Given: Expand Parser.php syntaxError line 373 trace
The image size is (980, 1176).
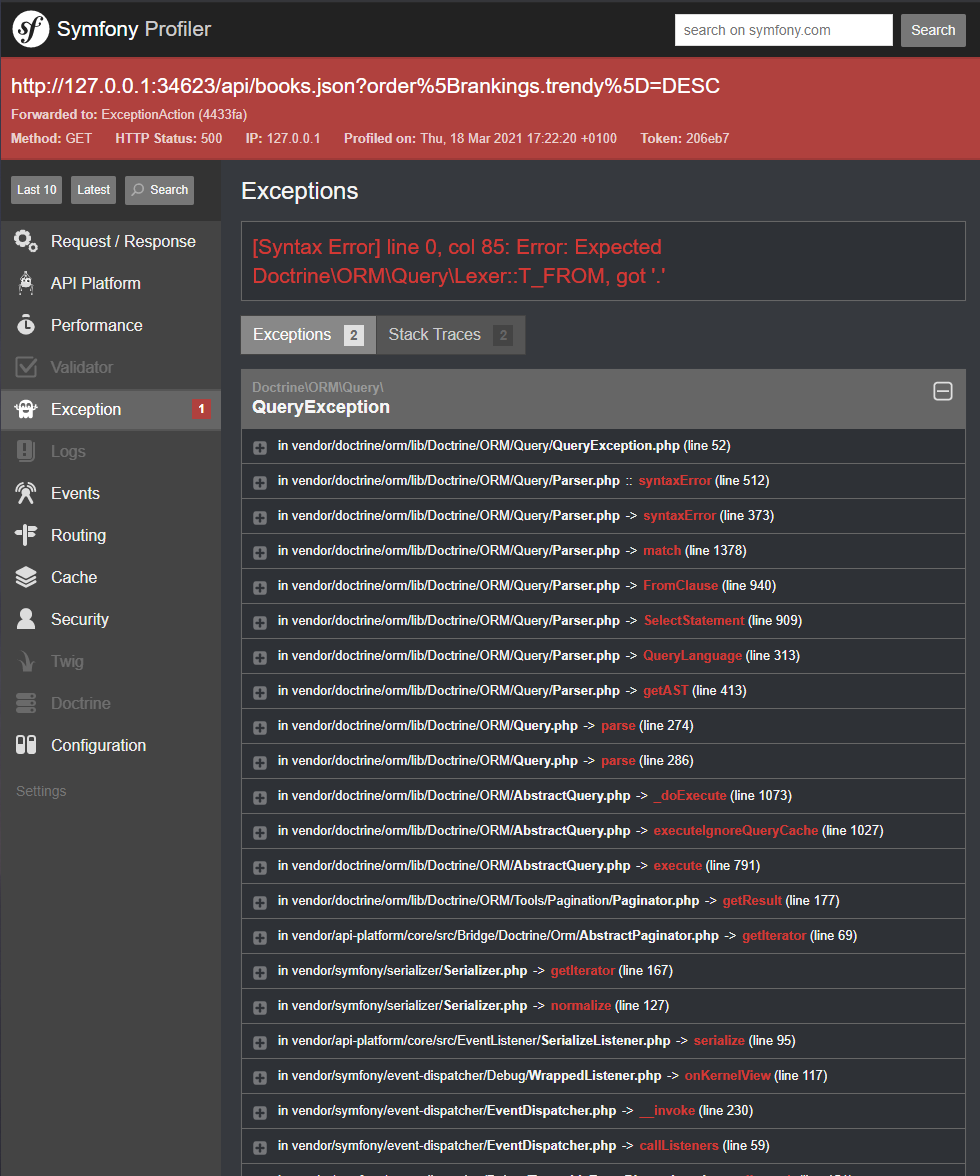Looking at the screenshot, I should click(259, 518).
